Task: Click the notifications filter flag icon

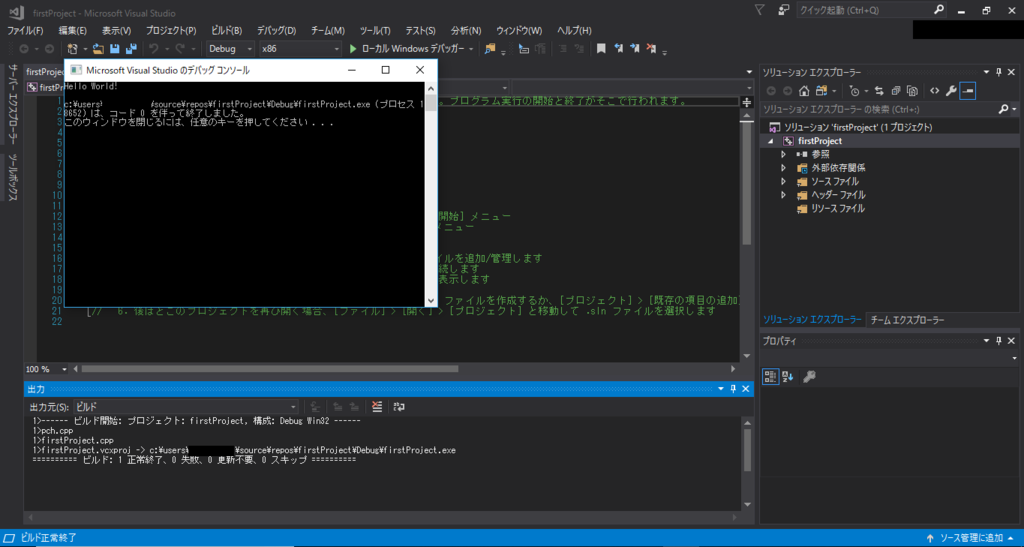Action: coord(760,10)
